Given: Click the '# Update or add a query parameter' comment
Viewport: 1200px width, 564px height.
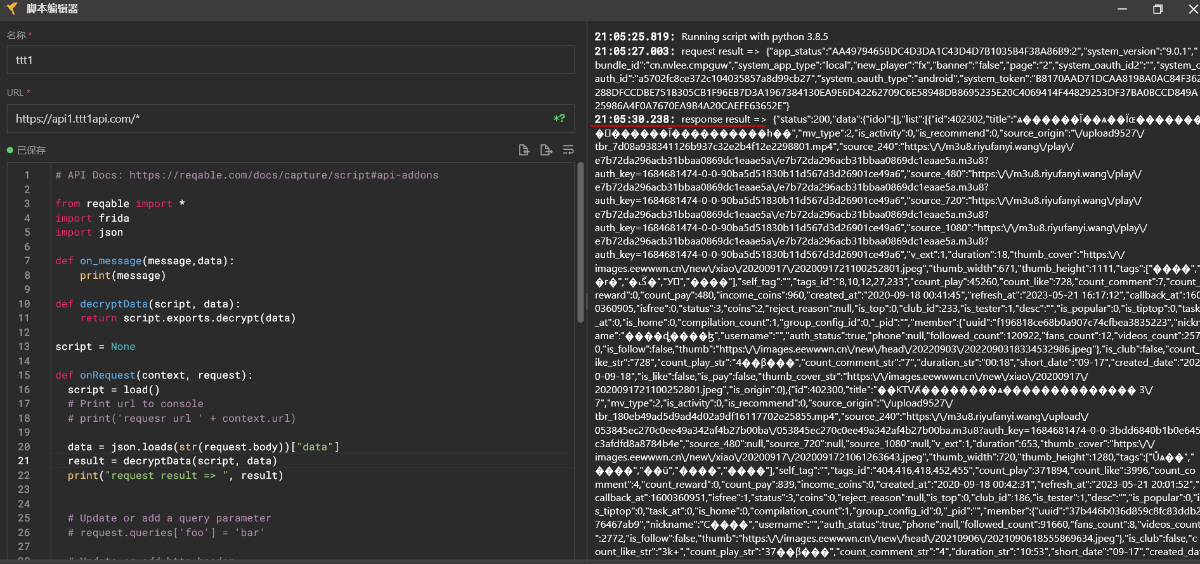Looking at the screenshot, I should click(x=169, y=519).
